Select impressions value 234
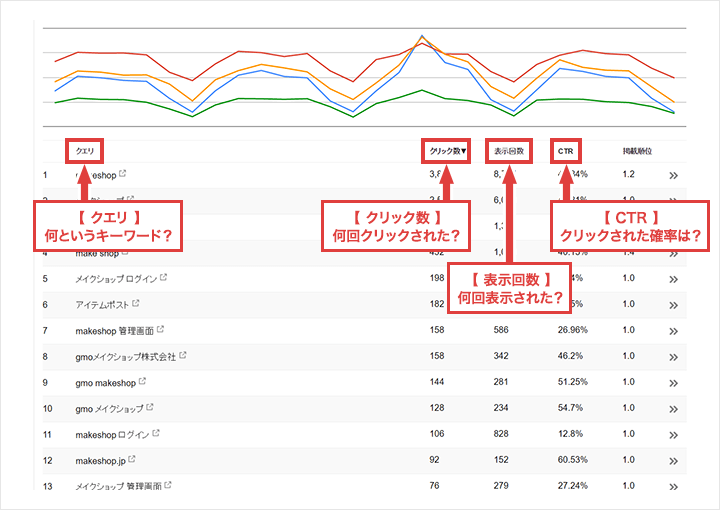 point(501,408)
